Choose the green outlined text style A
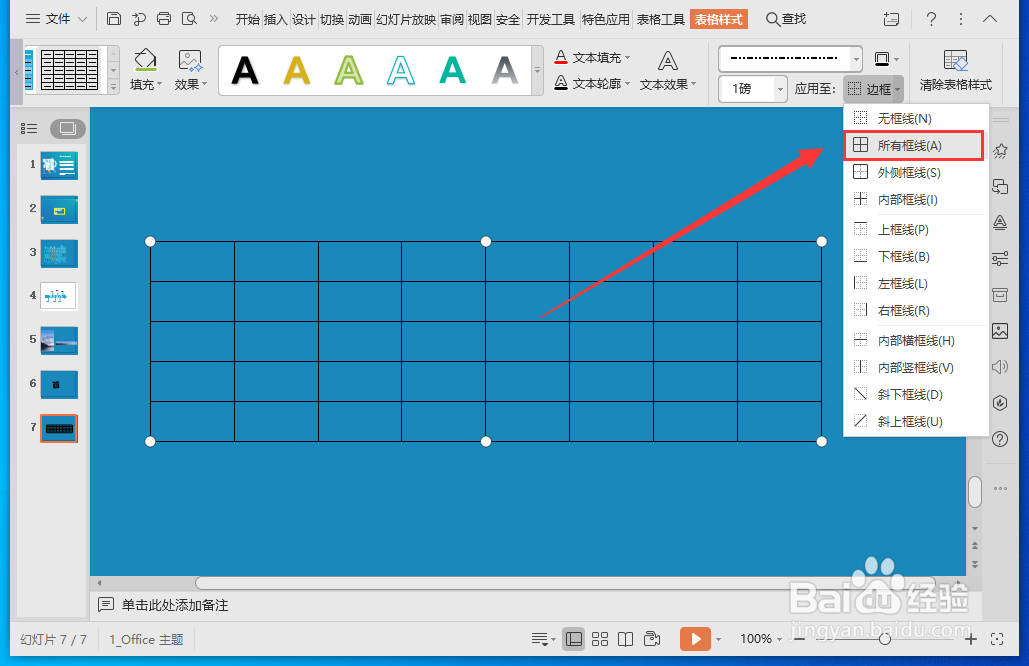Image resolution: width=1029 pixels, height=666 pixels. (348, 70)
